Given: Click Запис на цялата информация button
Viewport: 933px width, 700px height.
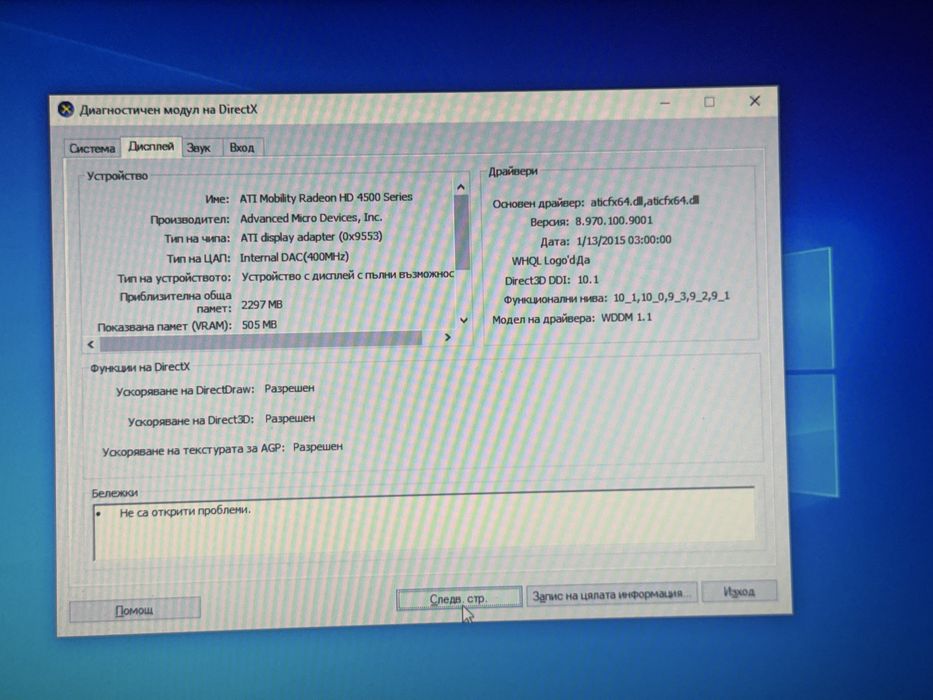Looking at the screenshot, I should pyautogui.click(x=612, y=594).
